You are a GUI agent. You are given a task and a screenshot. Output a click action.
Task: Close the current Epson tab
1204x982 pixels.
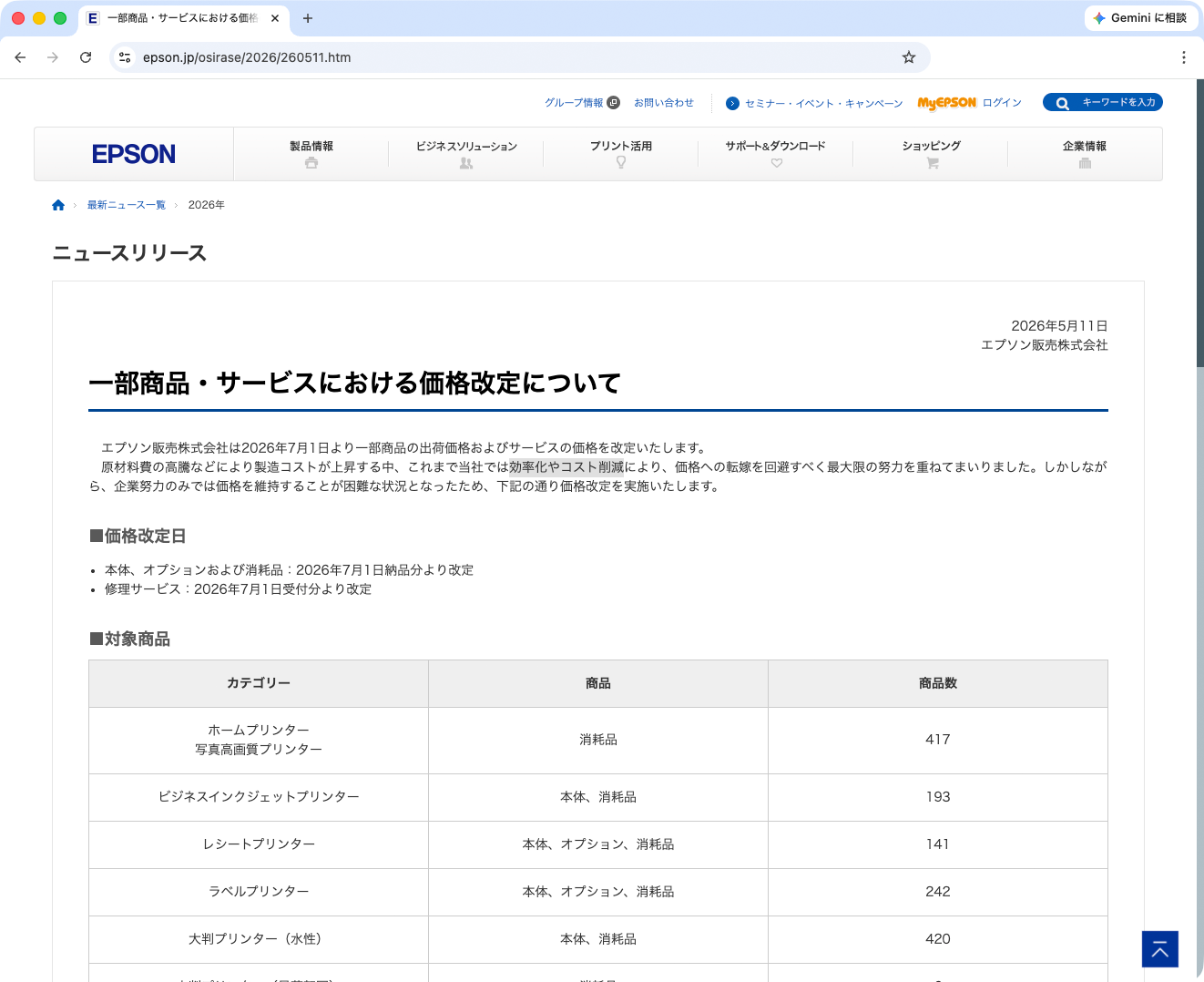(x=275, y=18)
